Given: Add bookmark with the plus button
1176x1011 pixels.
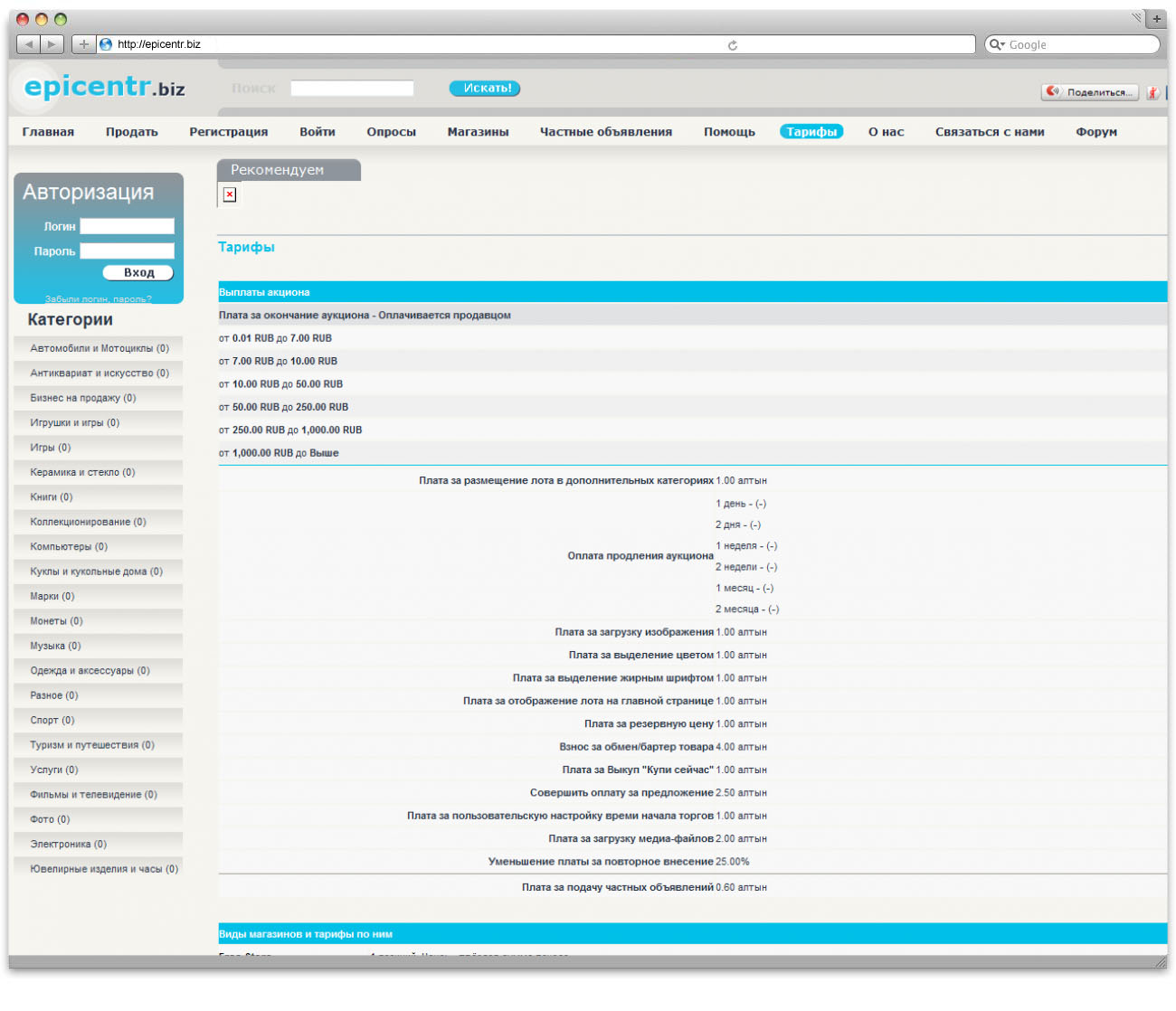Looking at the screenshot, I should pos(83,44).
